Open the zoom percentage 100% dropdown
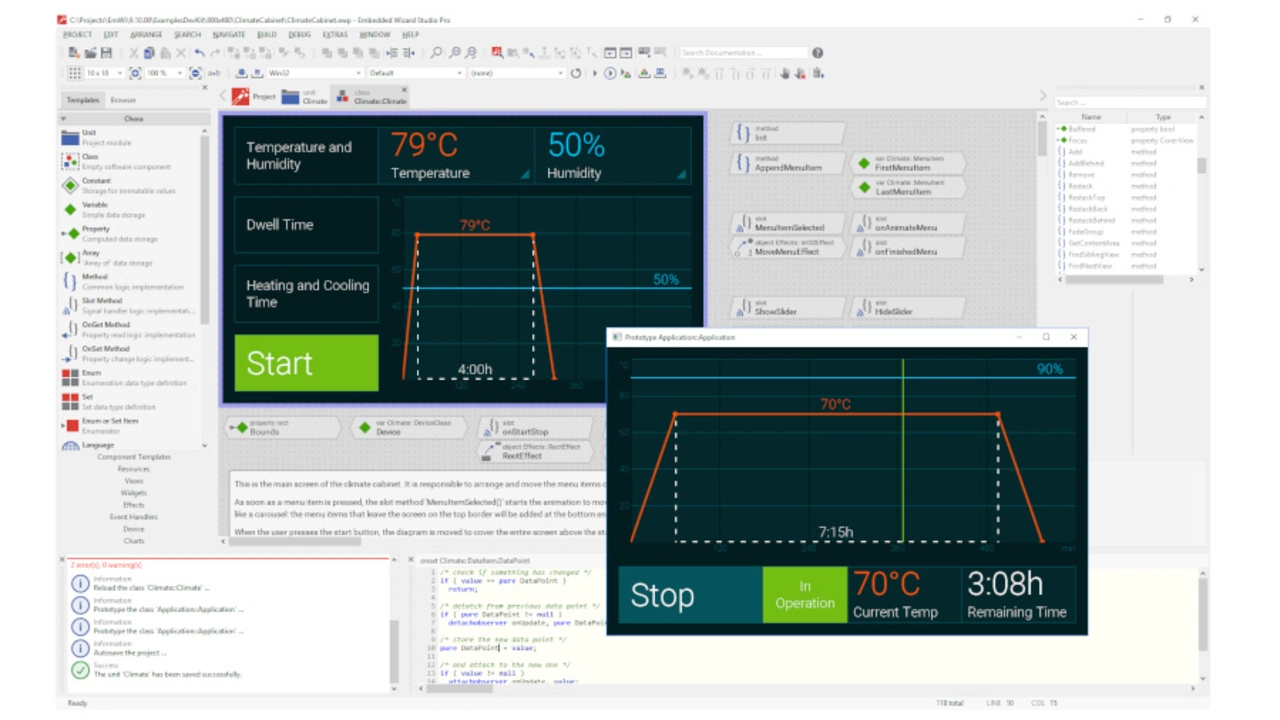The height and width of the screenshot is (720, 1280). coord(179,73)
